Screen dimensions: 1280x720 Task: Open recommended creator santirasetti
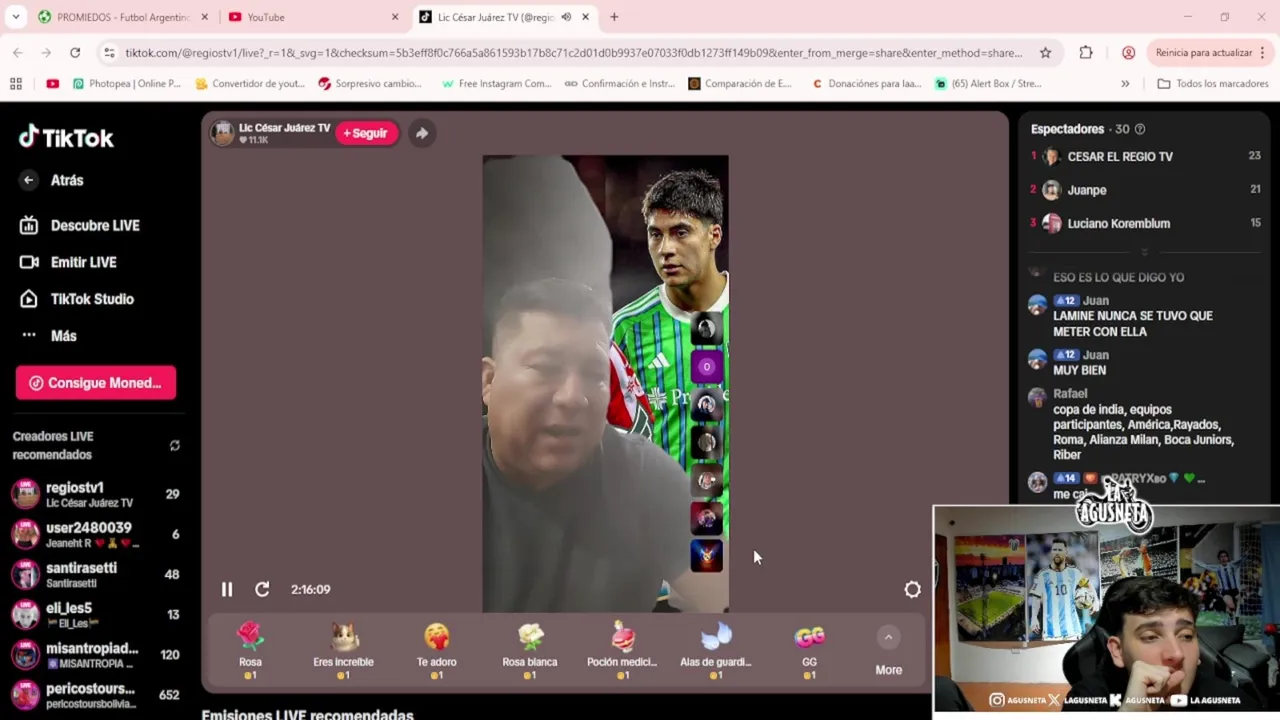point(95,574)
